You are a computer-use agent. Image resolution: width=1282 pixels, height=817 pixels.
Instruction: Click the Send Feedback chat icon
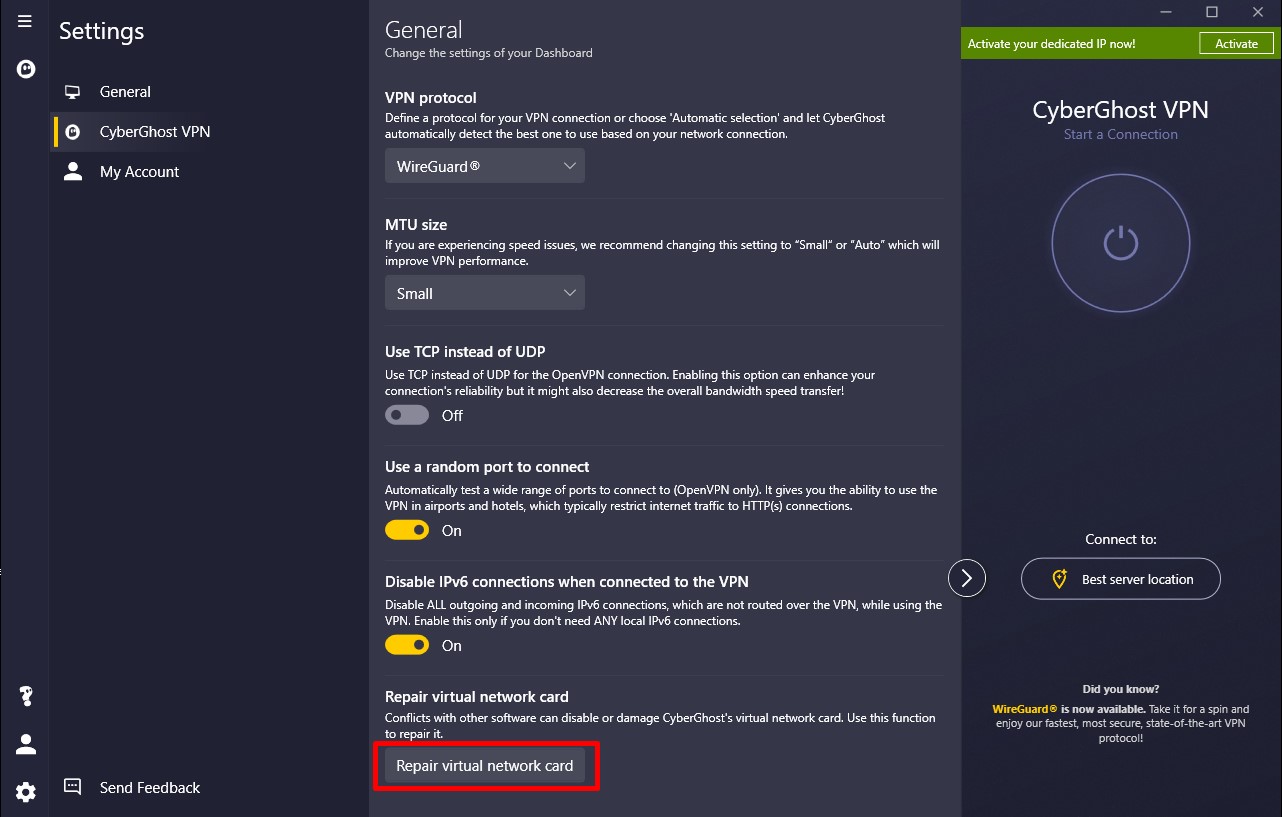(72, 787)
